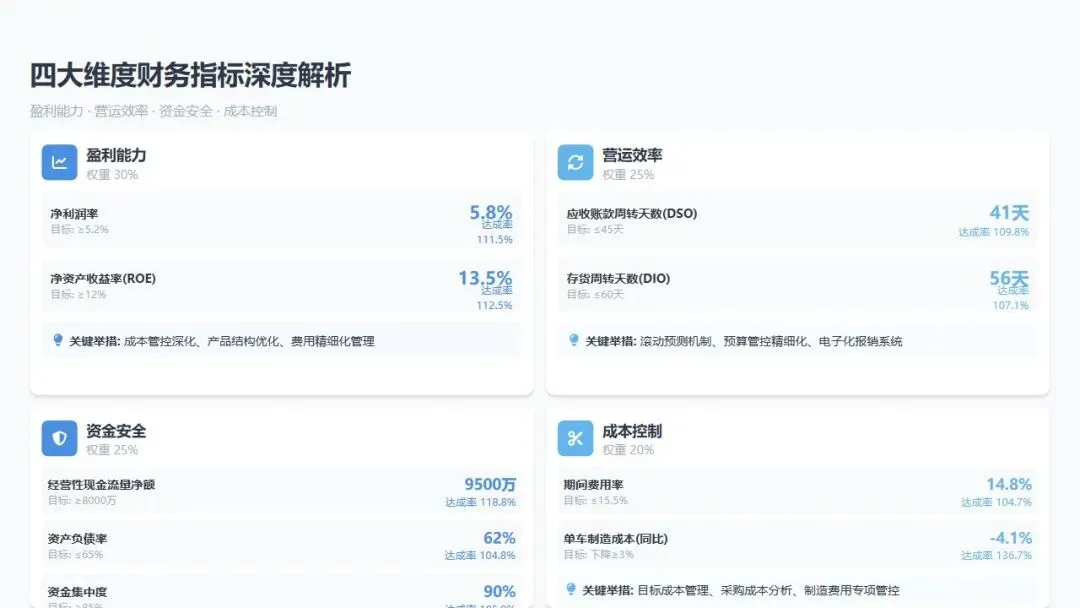This screenshot has width=1080, height=608.
Task: Click the 9500万 cash flow value
Action: [x=490, y=484]
